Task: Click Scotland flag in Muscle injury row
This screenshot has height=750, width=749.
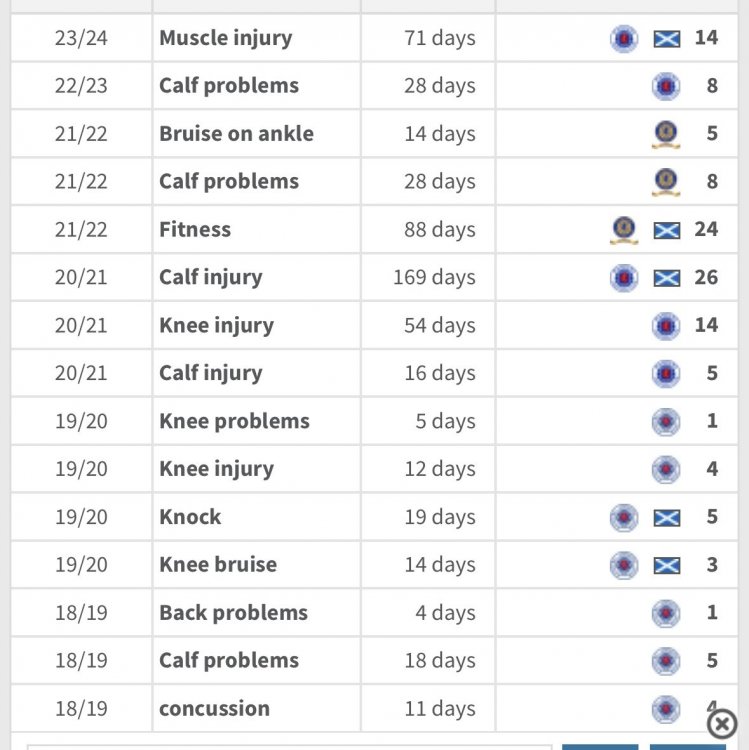Action: pyautogui.click(x=667, y=39)
